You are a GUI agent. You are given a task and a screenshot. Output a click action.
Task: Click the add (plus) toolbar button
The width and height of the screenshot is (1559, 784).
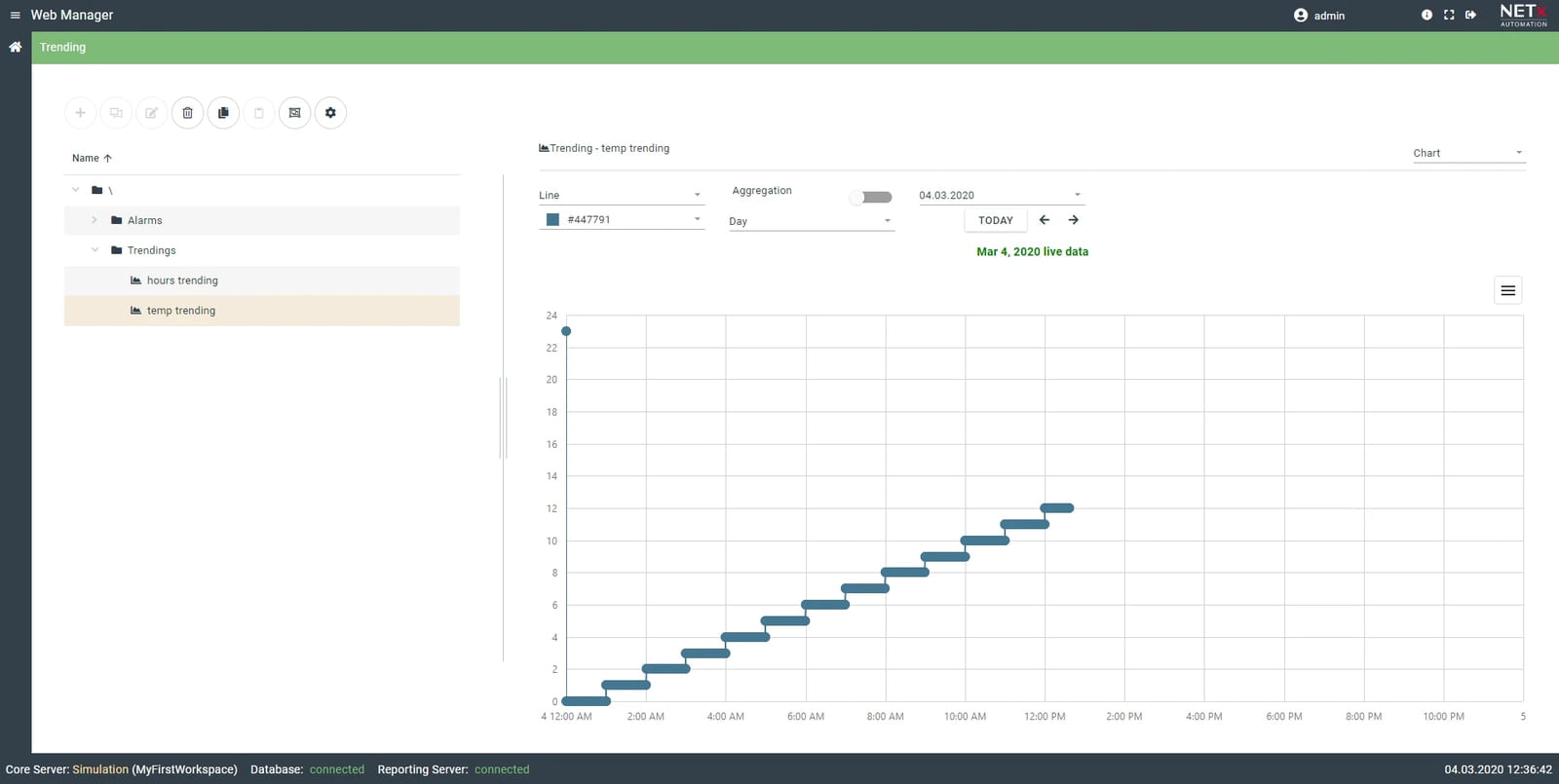[x=80, y=113]
